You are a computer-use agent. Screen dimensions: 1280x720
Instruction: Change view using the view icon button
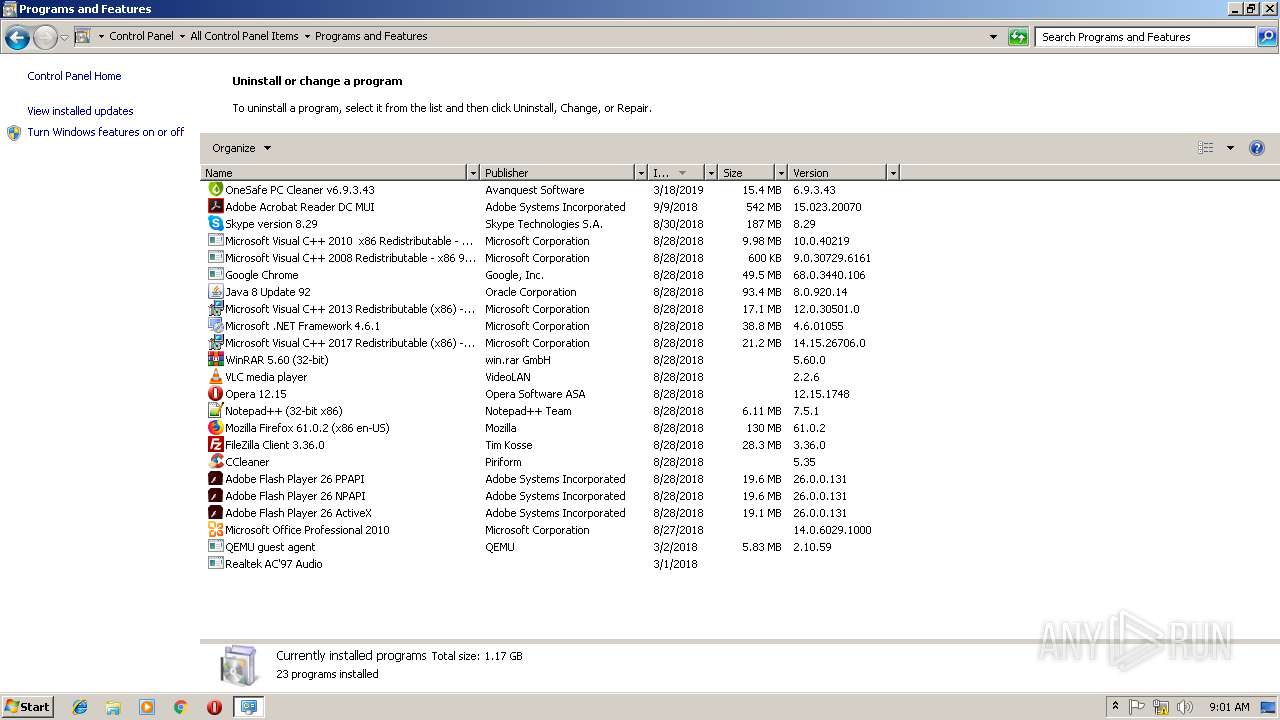(x=1206, y=148)
